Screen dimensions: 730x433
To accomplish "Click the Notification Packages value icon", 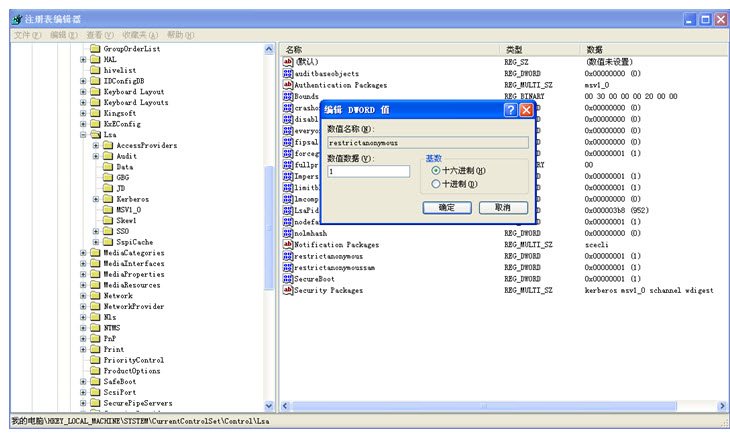I will [288, 244].
